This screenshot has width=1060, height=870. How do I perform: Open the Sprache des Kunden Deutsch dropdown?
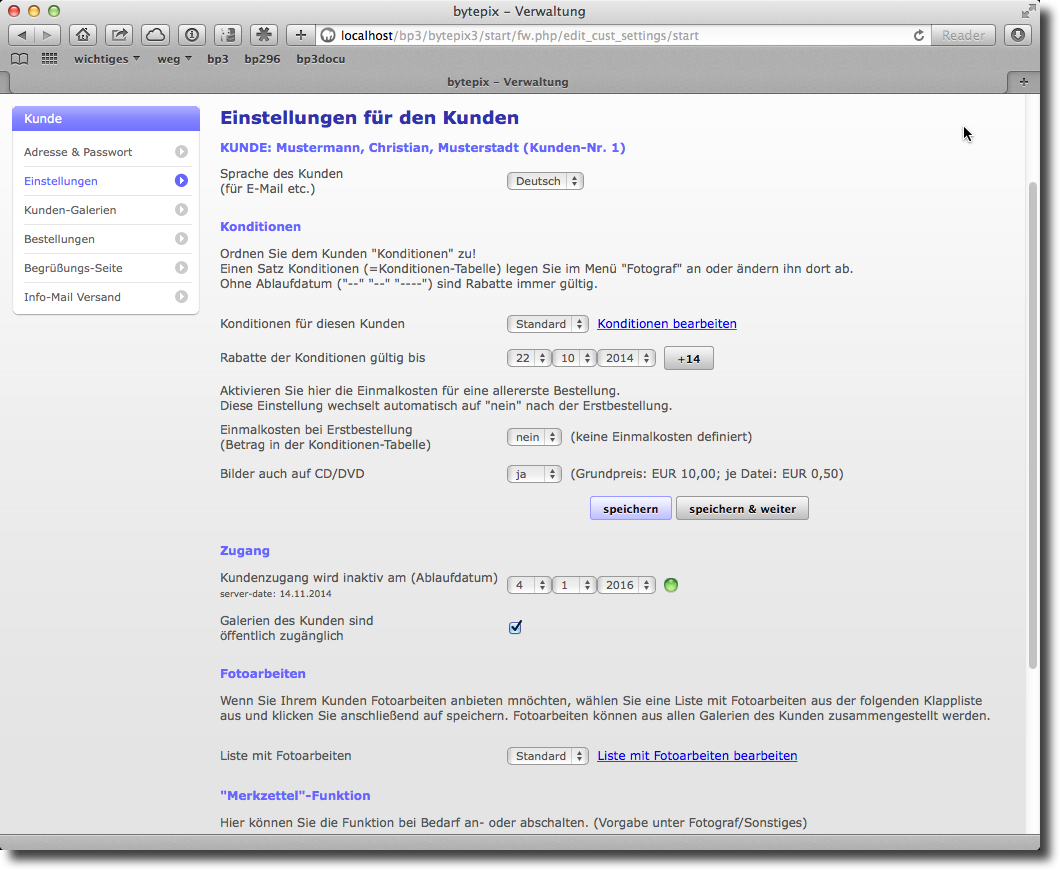tap(545, 181)
